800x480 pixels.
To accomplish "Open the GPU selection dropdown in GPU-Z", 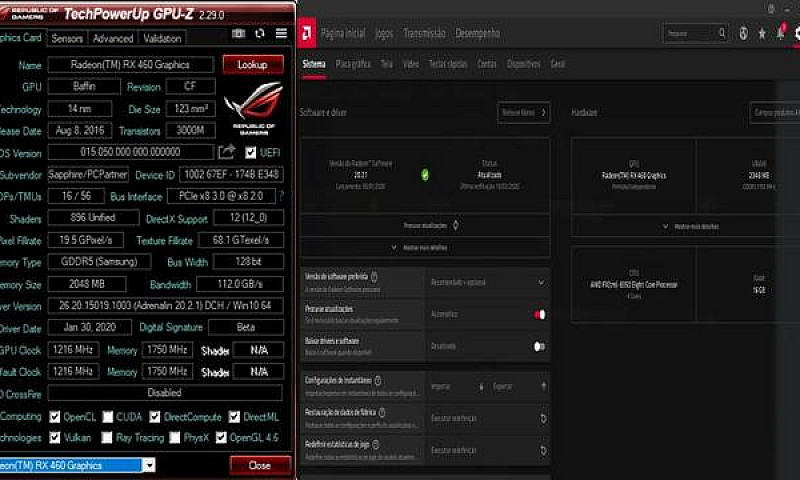I will click(x=148, y=465).
